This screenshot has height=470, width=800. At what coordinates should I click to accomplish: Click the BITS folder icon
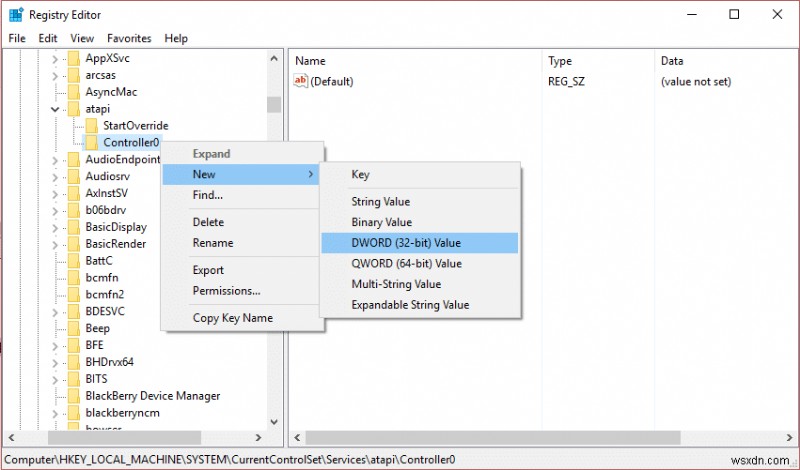74,378
